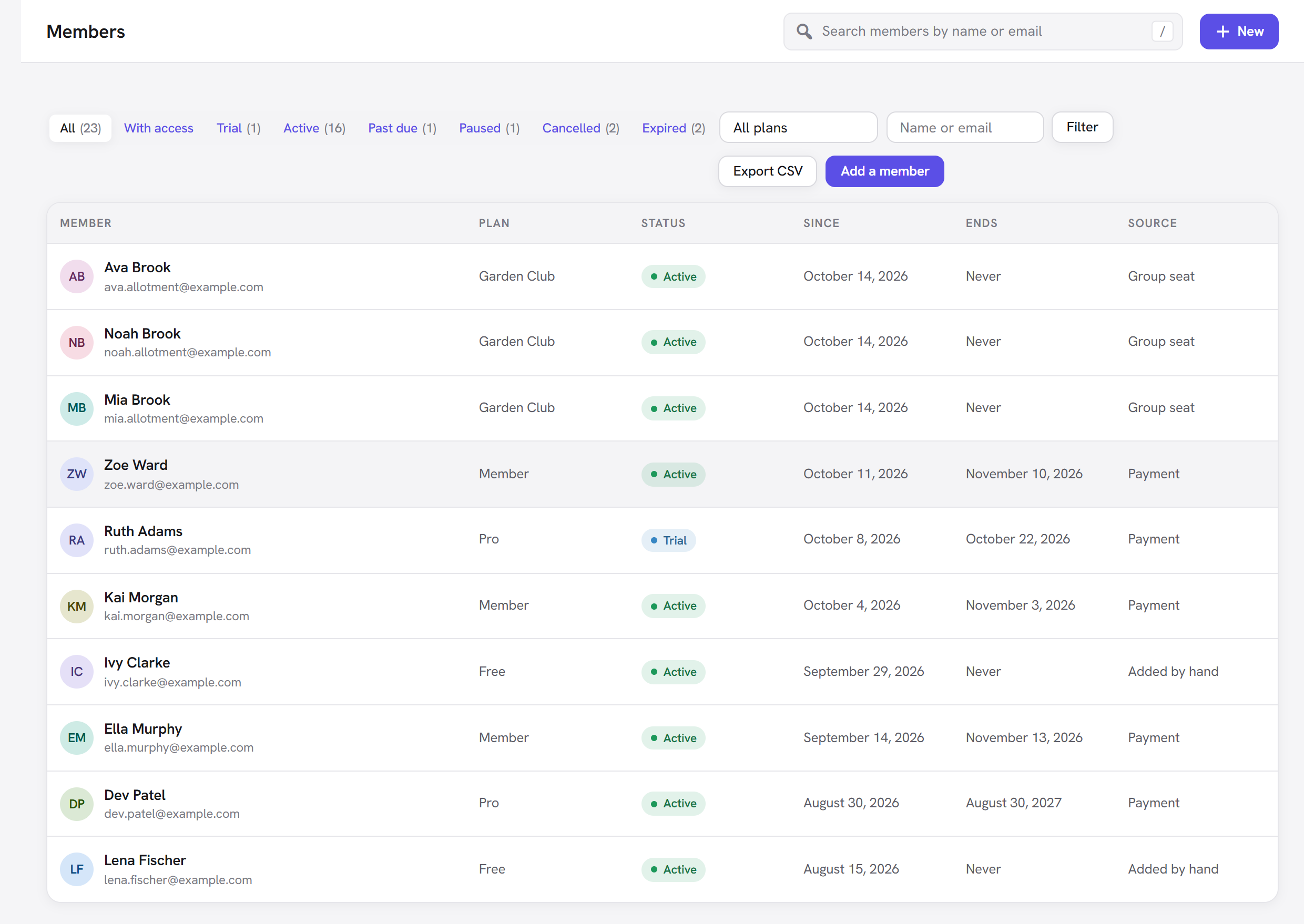Click Mia Brook's MB avatar
Viewport: 1304px width, 924px height.
coord(77,408)
